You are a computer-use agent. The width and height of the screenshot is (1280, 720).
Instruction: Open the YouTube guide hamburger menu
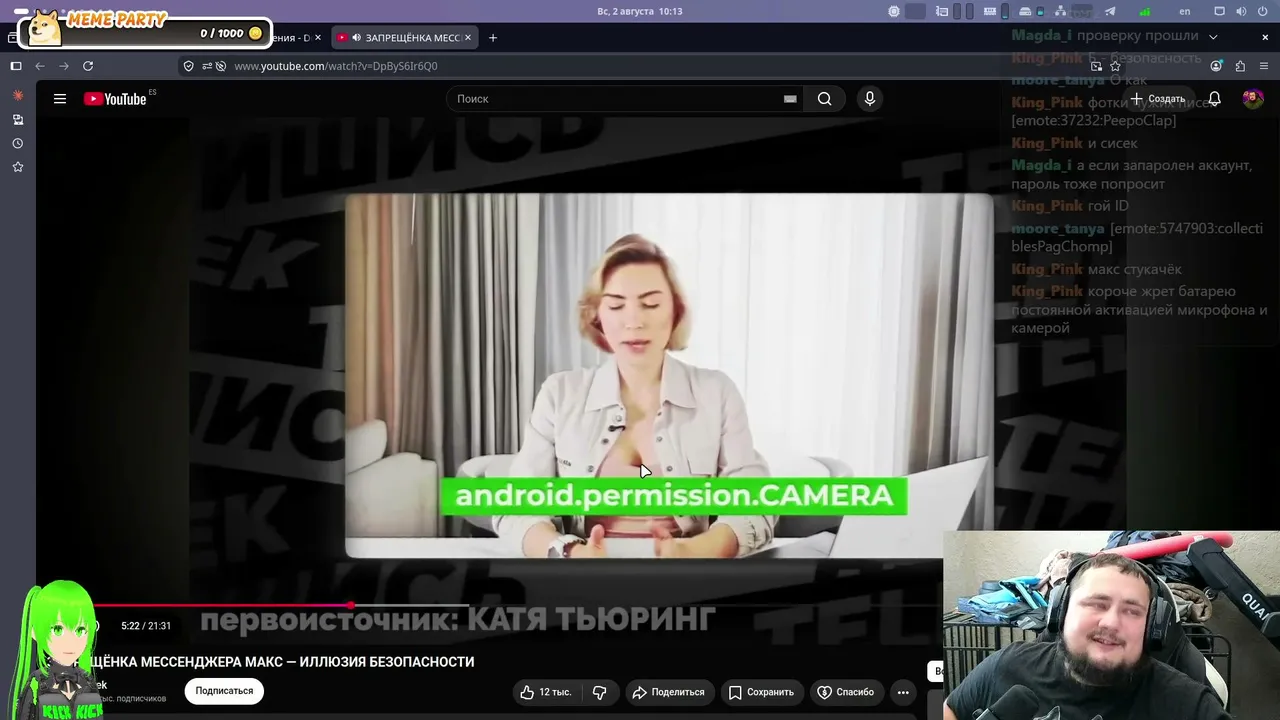pos(60,99)
